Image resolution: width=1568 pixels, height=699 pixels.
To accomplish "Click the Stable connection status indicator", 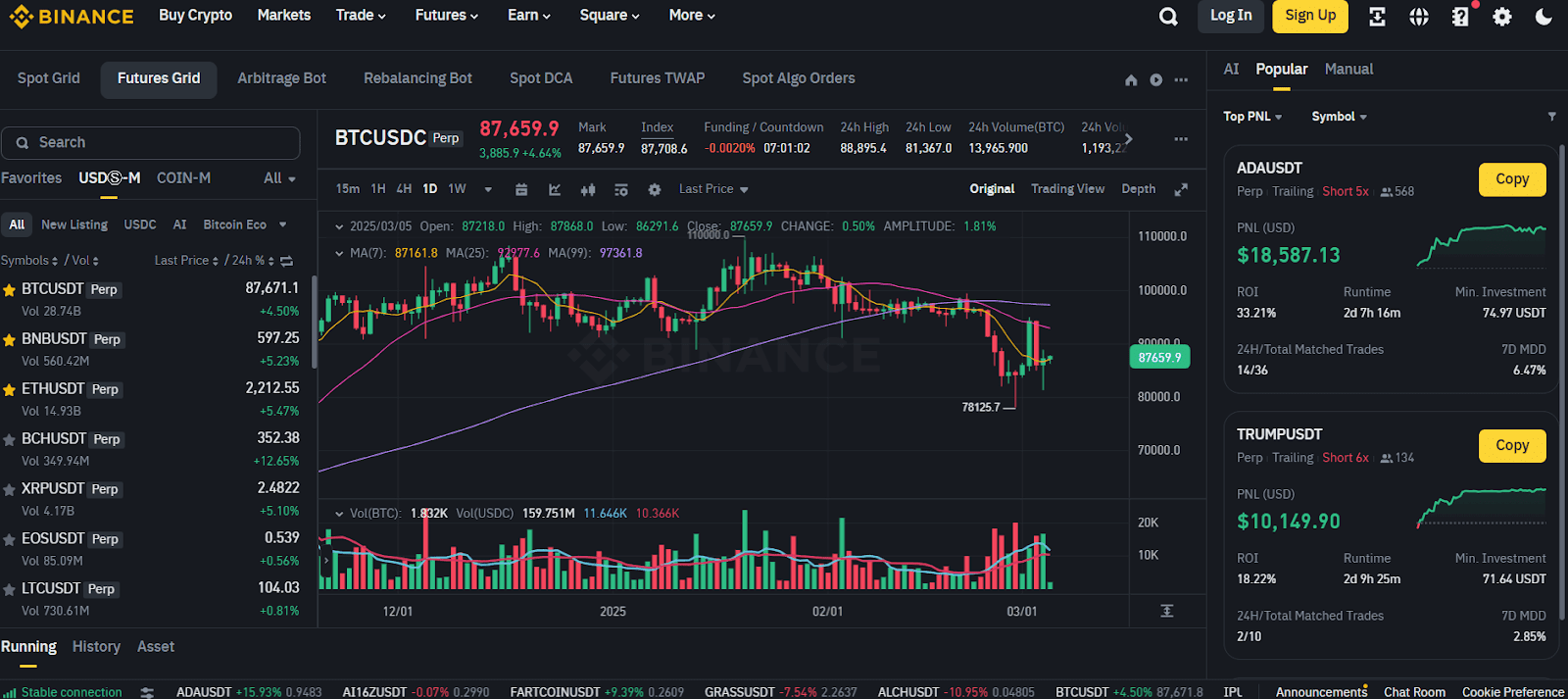I will (x=64, y=692).
